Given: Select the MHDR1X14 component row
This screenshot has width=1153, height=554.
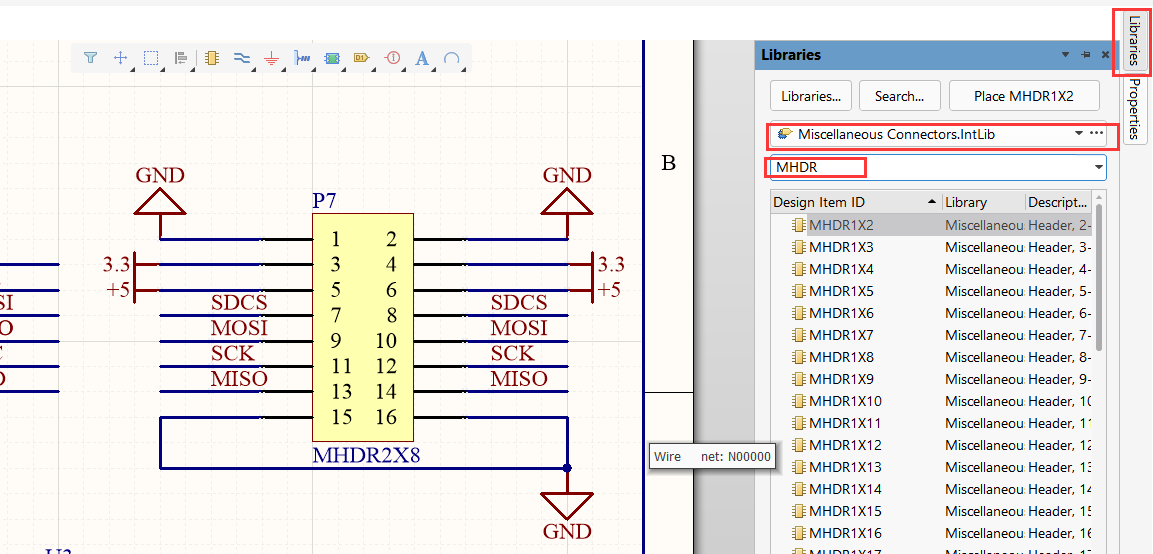Looking at the screenshot, I should (931, 489).
